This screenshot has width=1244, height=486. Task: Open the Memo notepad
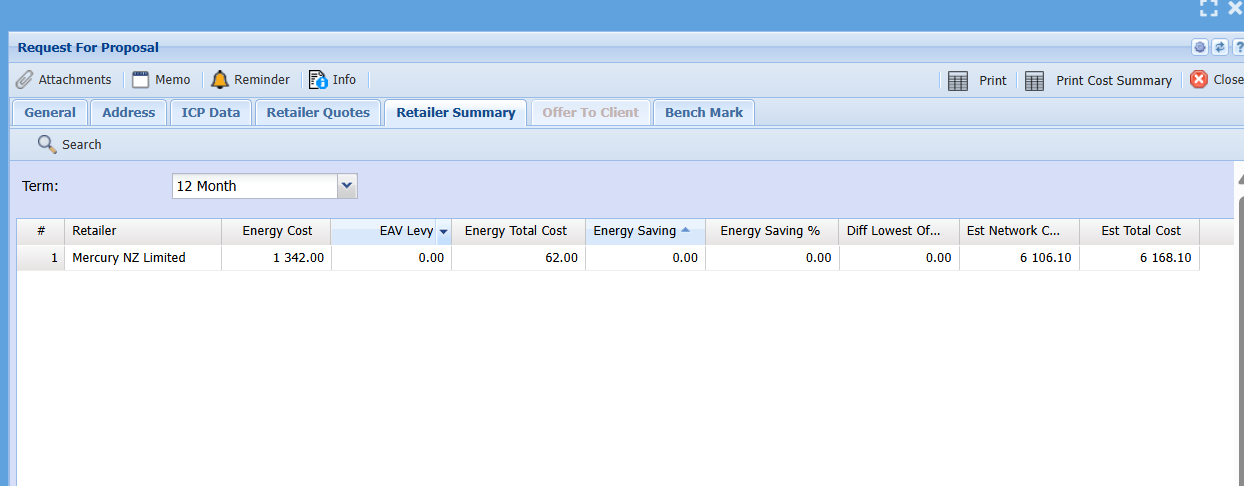(x=161, y=80)
